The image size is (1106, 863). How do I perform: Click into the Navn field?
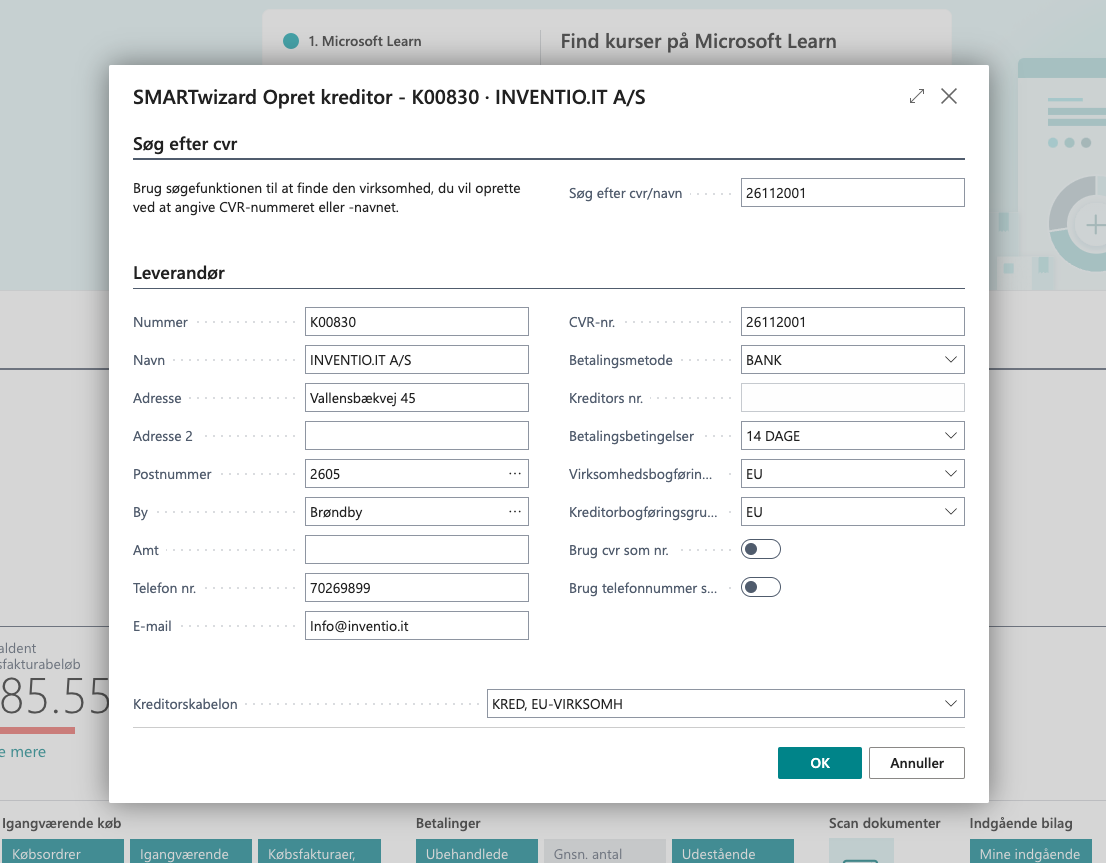pos(416,360)
